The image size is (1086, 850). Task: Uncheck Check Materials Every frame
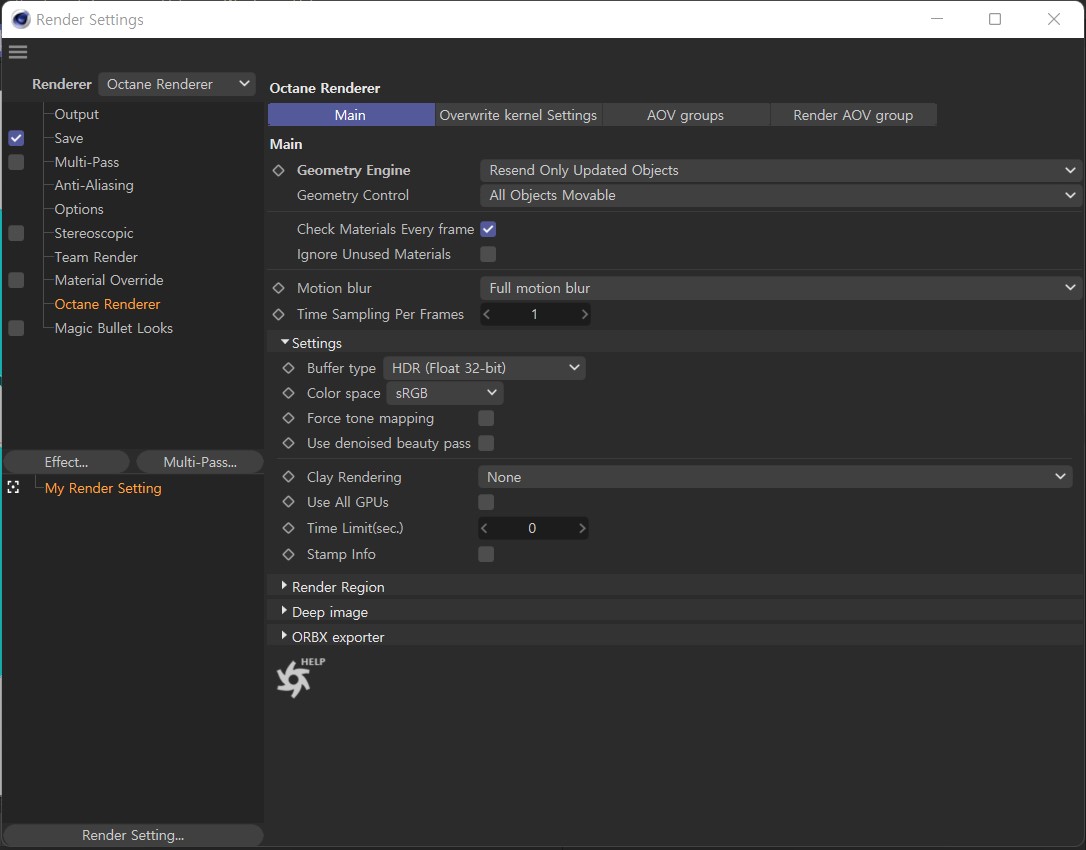coord(488,229)
